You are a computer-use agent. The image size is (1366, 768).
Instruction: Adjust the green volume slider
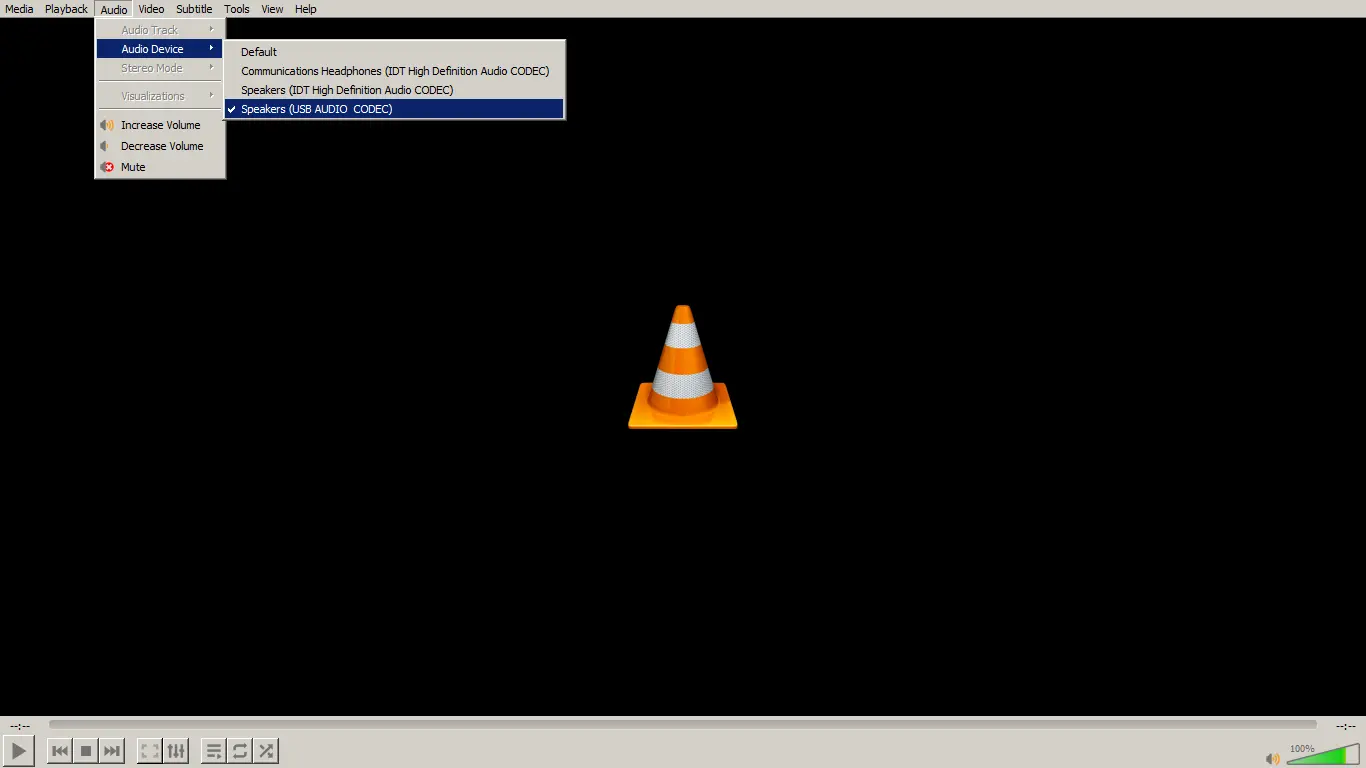click(x=1323, y=755)
